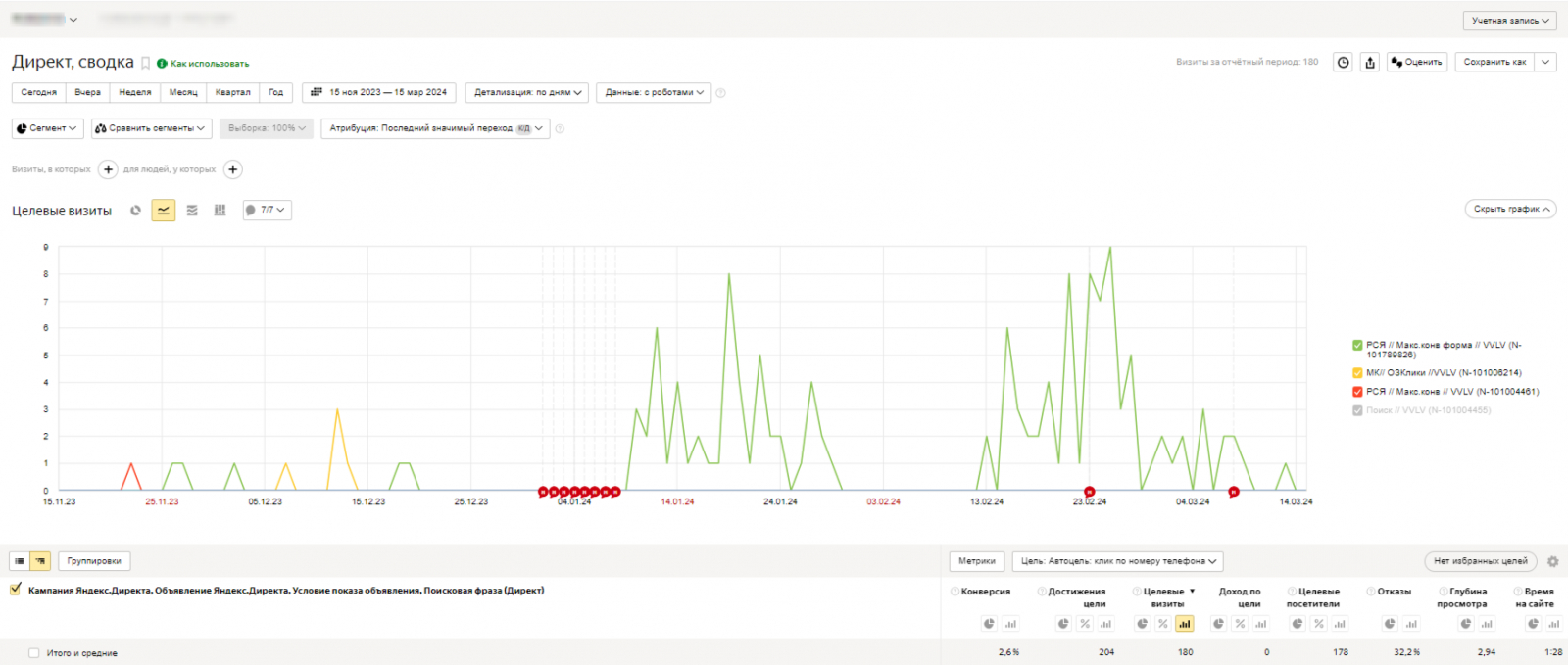Screen dimensions: 1568x665
Task: Click the Скрыть график button
Action: click(x=1511, y=209)
